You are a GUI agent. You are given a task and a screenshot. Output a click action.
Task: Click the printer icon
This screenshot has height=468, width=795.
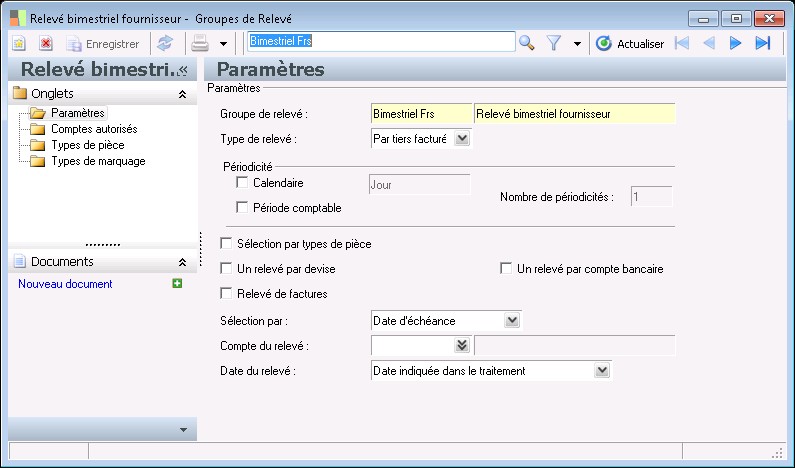click(x=200, y=44)
